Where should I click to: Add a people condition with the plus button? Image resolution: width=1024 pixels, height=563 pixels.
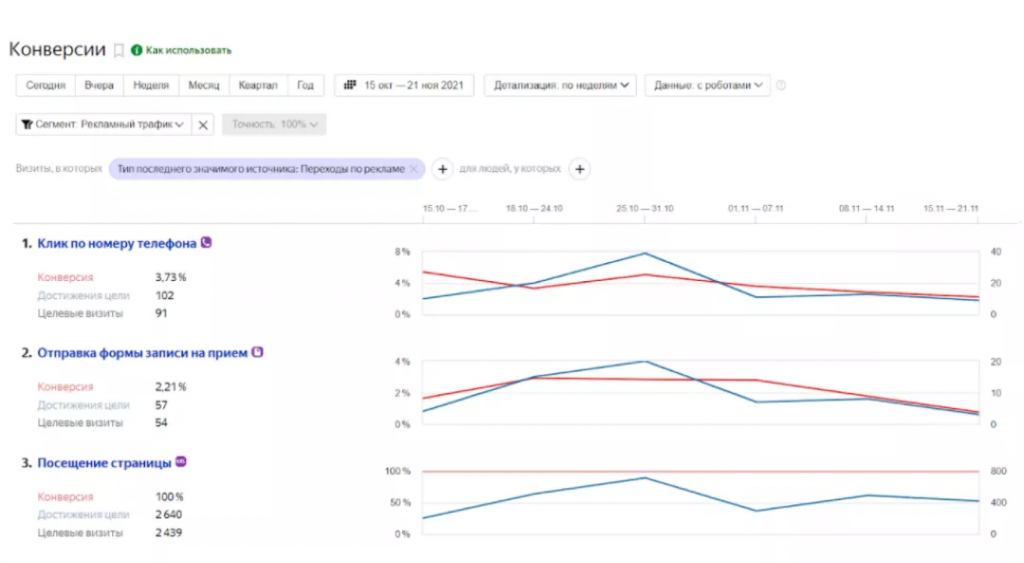tap(579, 169)
